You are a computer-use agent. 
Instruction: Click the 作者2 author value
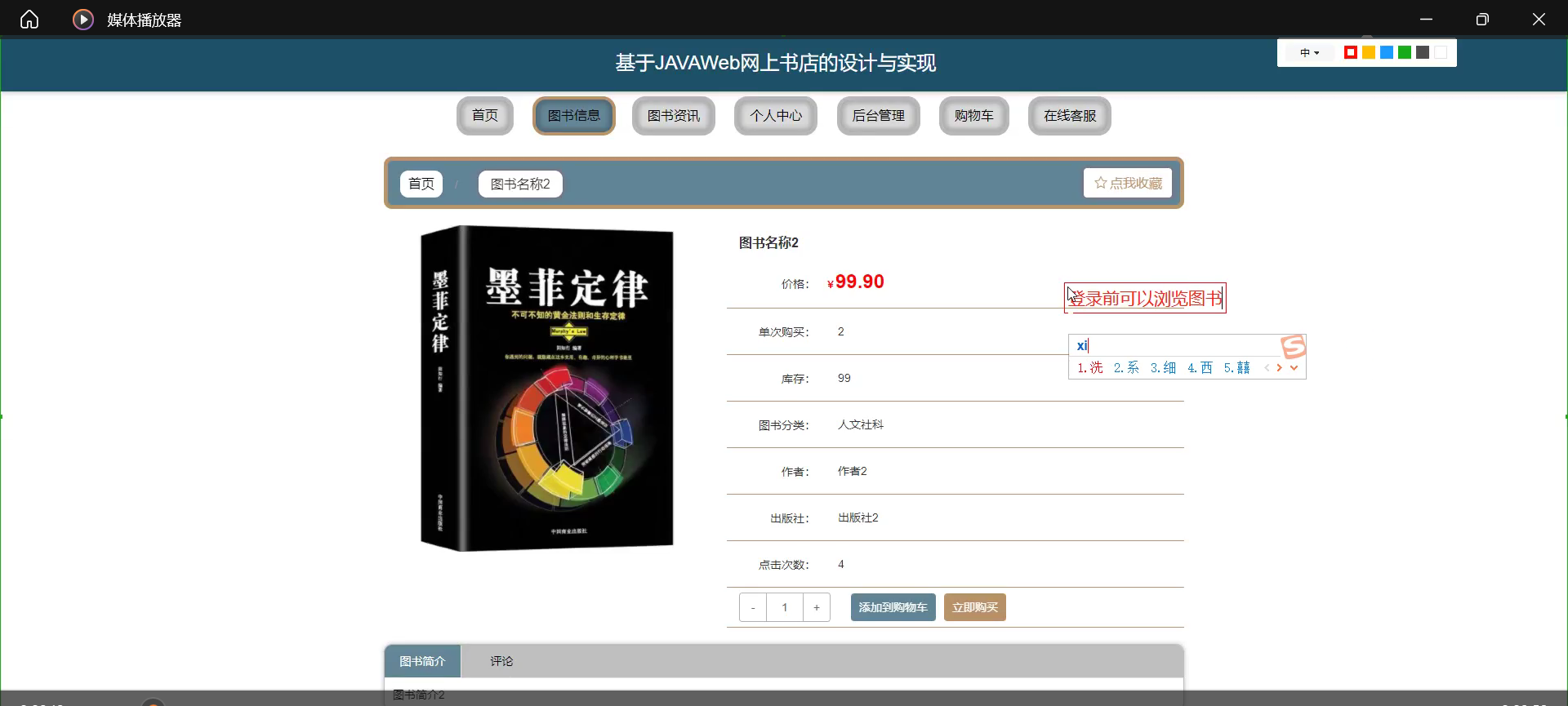coord(853,471)
